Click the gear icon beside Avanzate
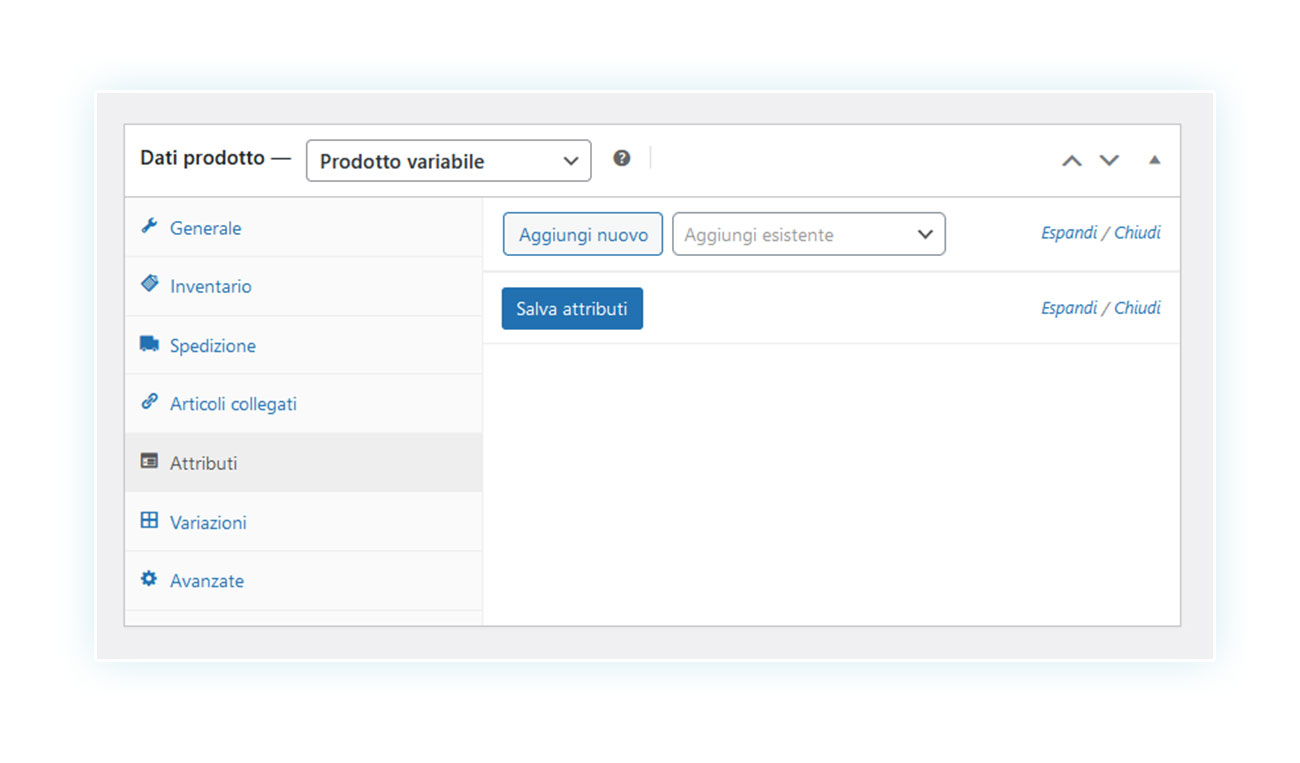Viewport: 1300px width, 763px height. (149, 579)
